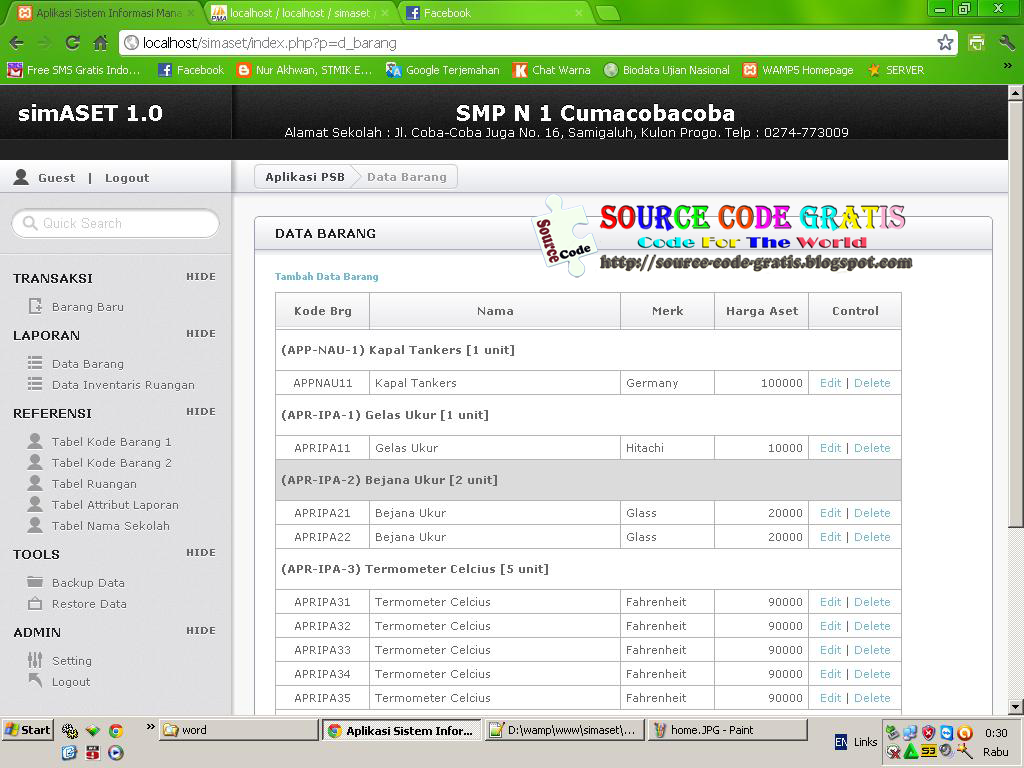Hide the TRANSAKSI section

point(201,277)
